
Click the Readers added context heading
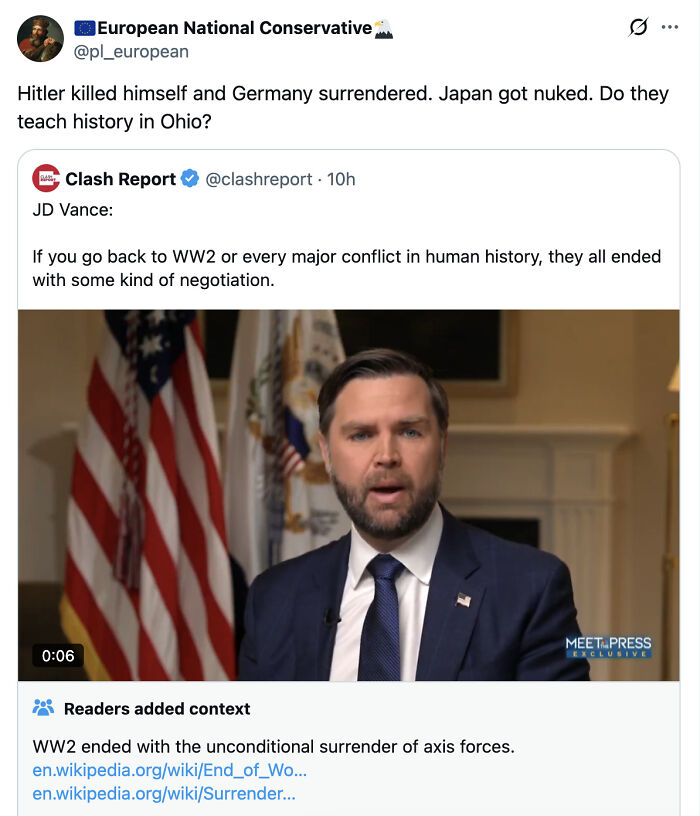(x=157, y=709)
